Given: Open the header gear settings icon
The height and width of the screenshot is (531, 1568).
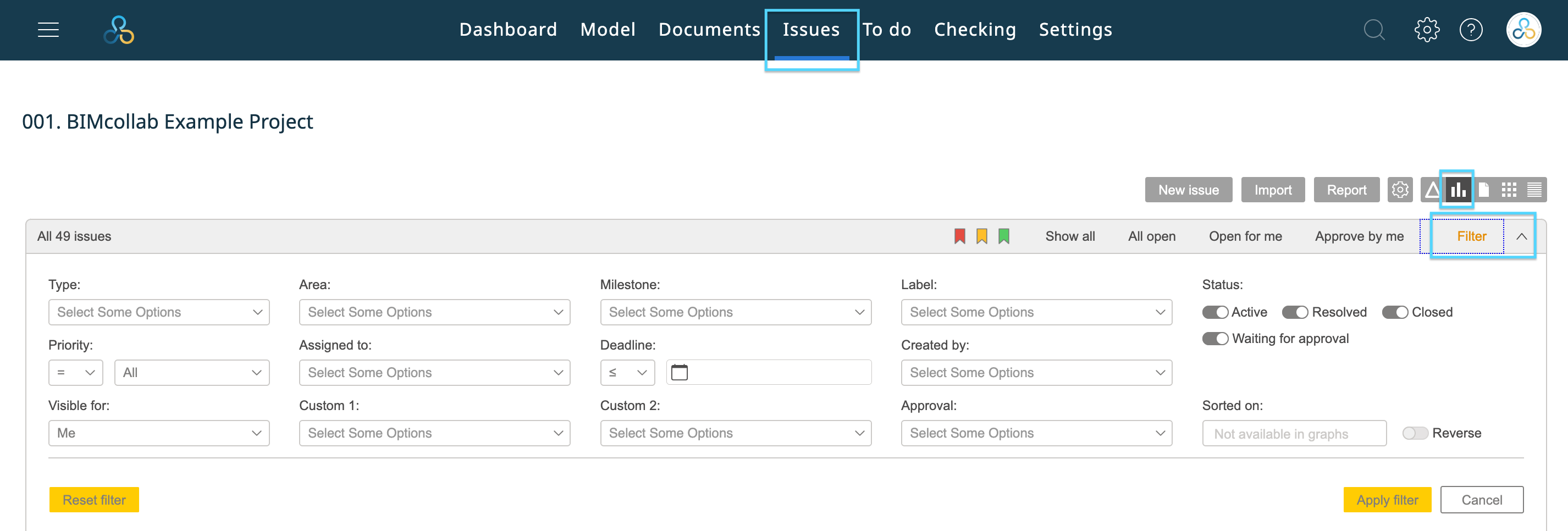Looking at the screenshot, I should [1426, 29].
